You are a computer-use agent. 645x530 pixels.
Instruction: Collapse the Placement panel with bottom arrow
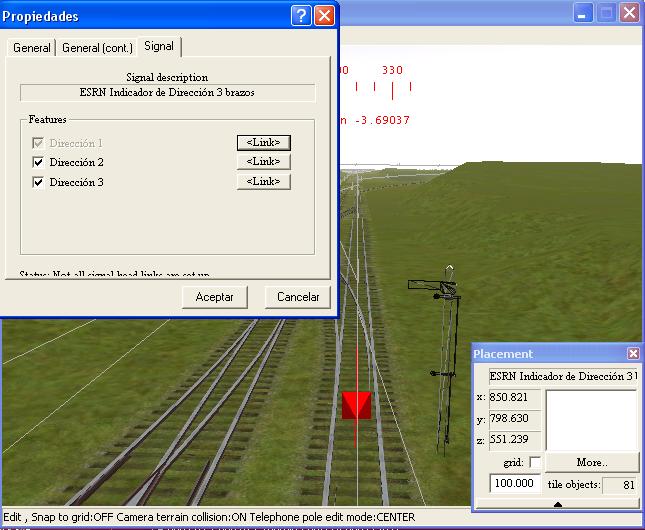click(x=557, y=504)
